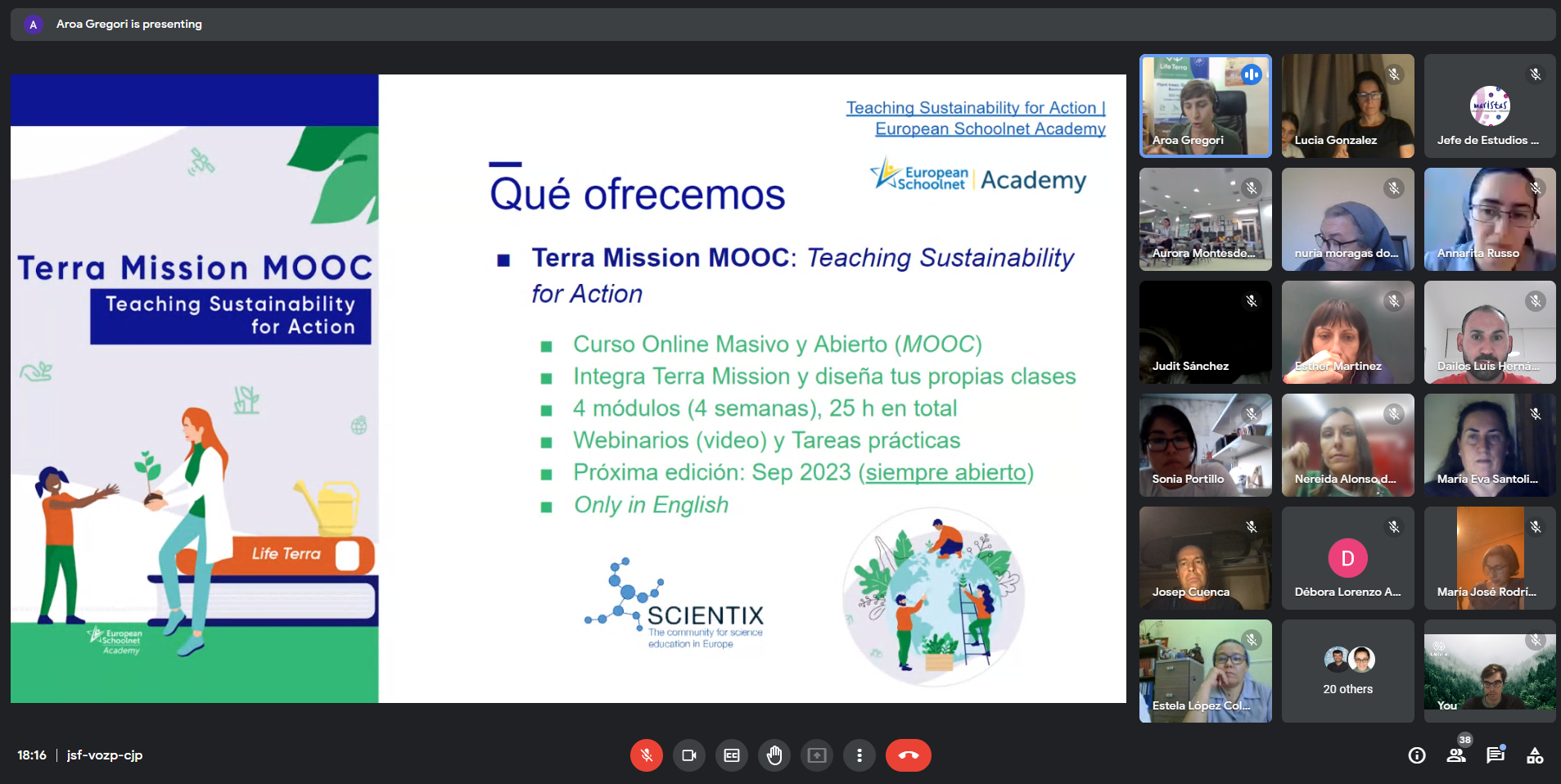Image resolution: width=1561 pixels, height=784 pixels.
Task: Click the globe illustration on the slide
Action: point(934,596)
